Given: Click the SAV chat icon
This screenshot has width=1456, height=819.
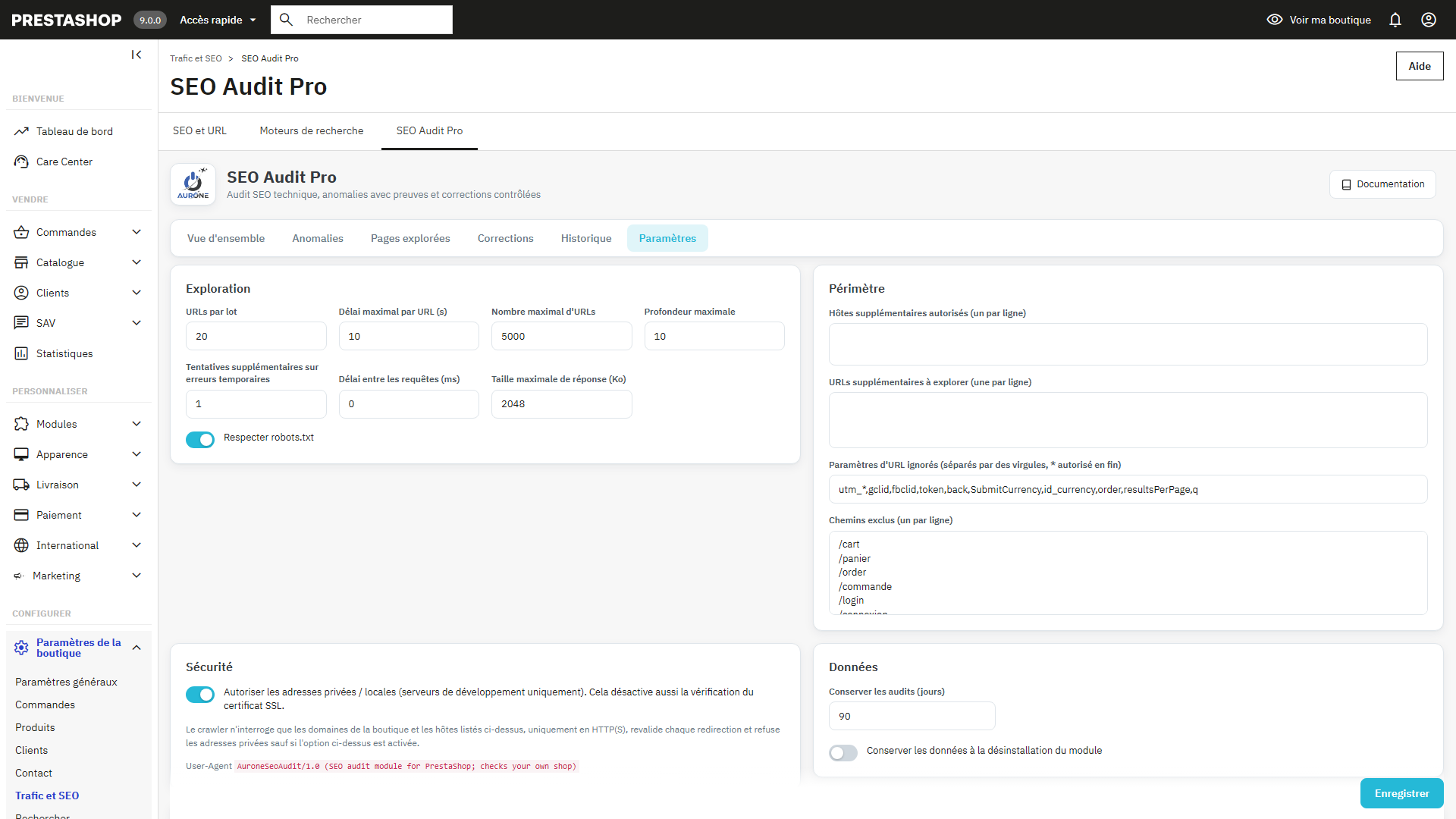Looking at the screenshot, I should point(21,323).
